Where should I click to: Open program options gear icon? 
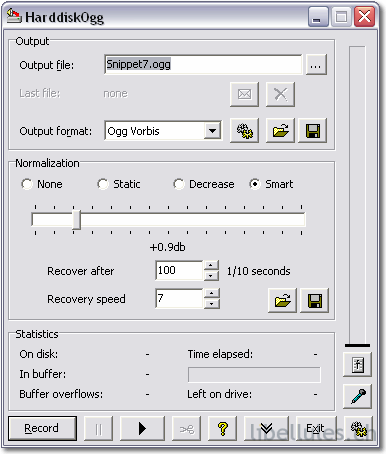pyautogui.click(x=358, y=428)
